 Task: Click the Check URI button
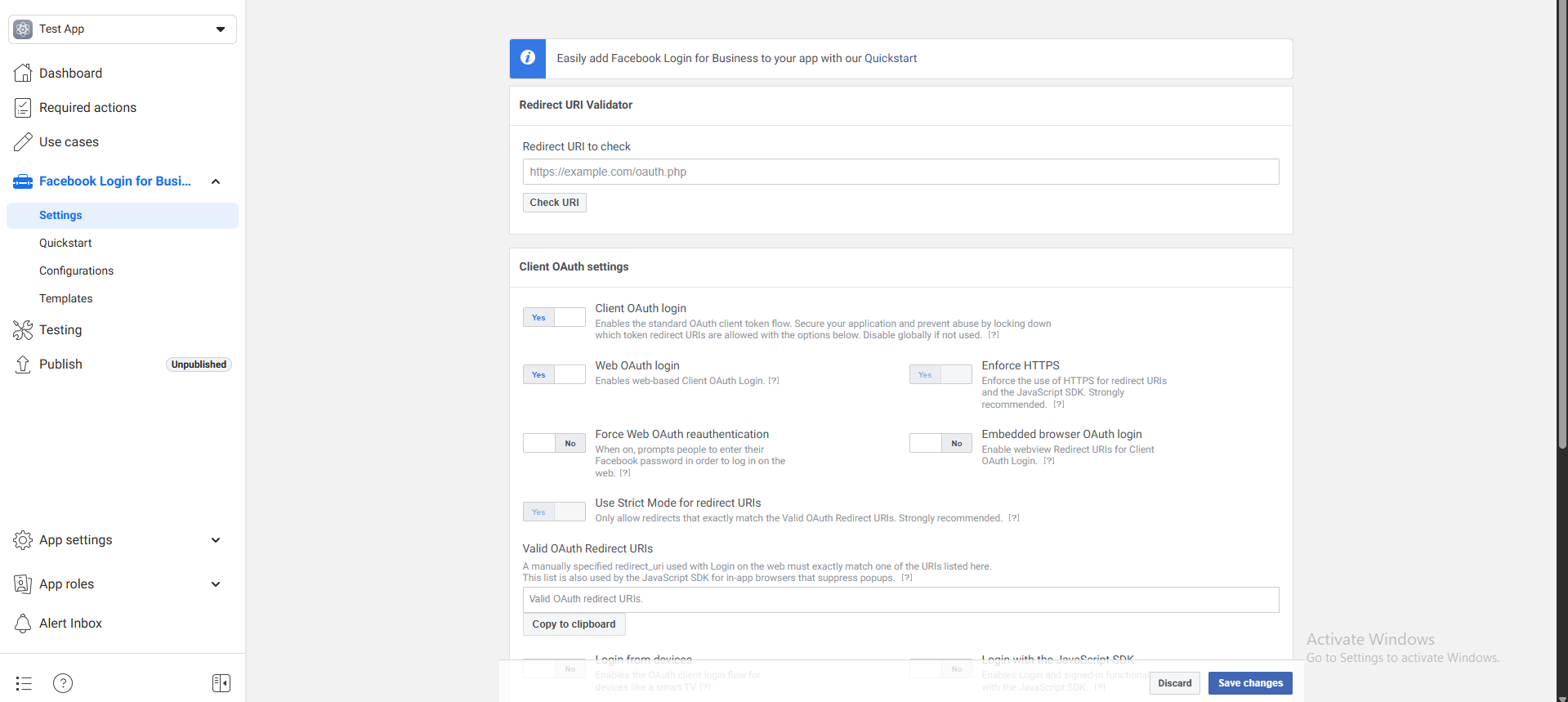pos(554,203)
